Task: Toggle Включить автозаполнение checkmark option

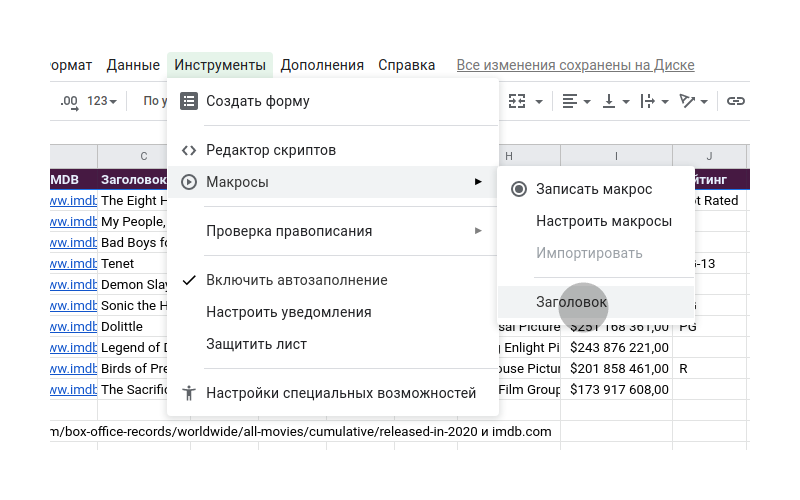Action: [296, 280]
